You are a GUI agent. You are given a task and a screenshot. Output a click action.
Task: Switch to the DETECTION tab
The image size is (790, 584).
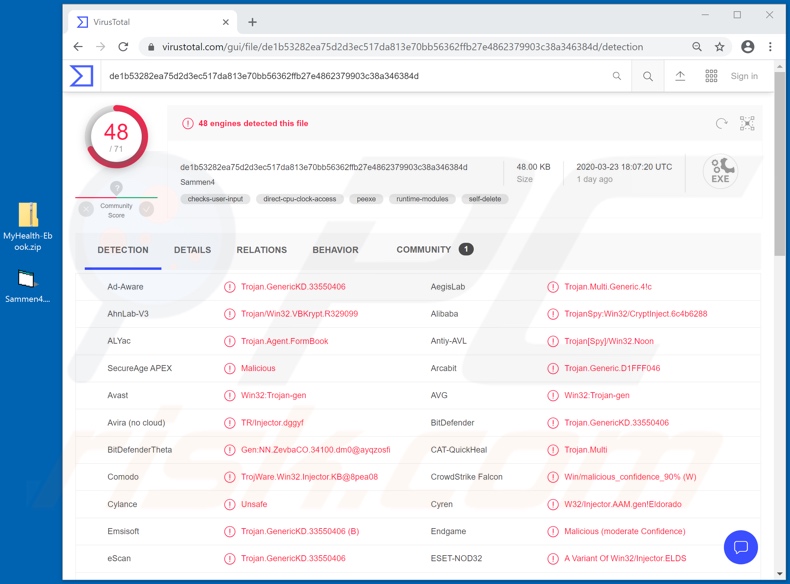tap(123, 250)
